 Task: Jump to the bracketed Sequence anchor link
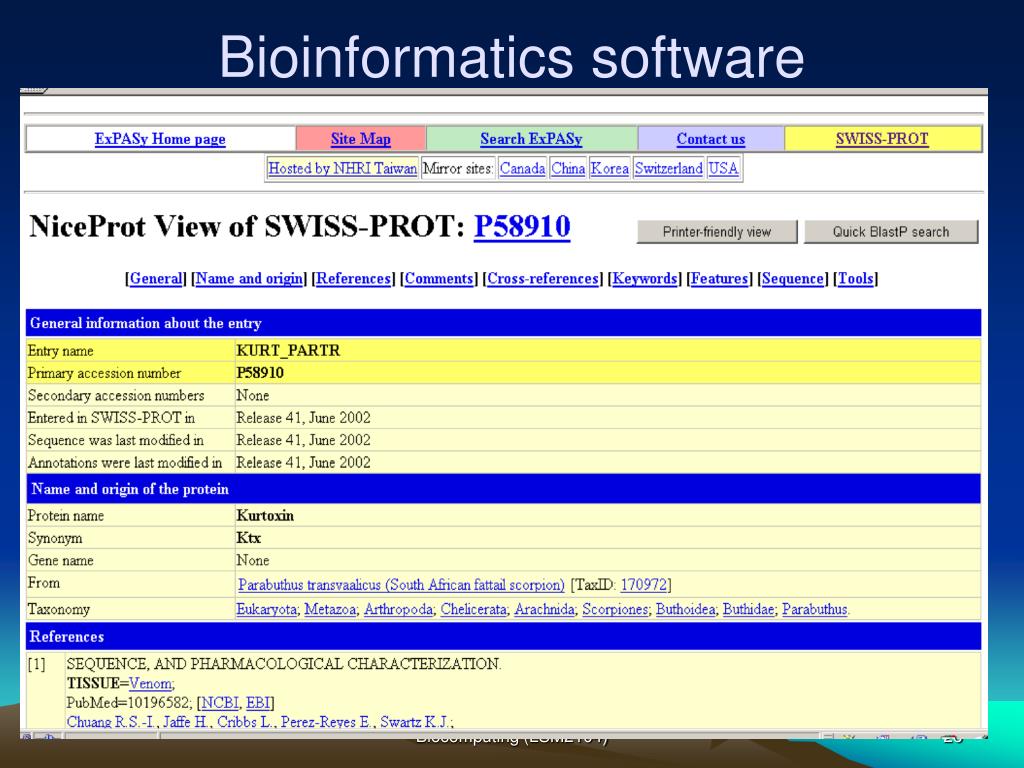coord(793,279)
